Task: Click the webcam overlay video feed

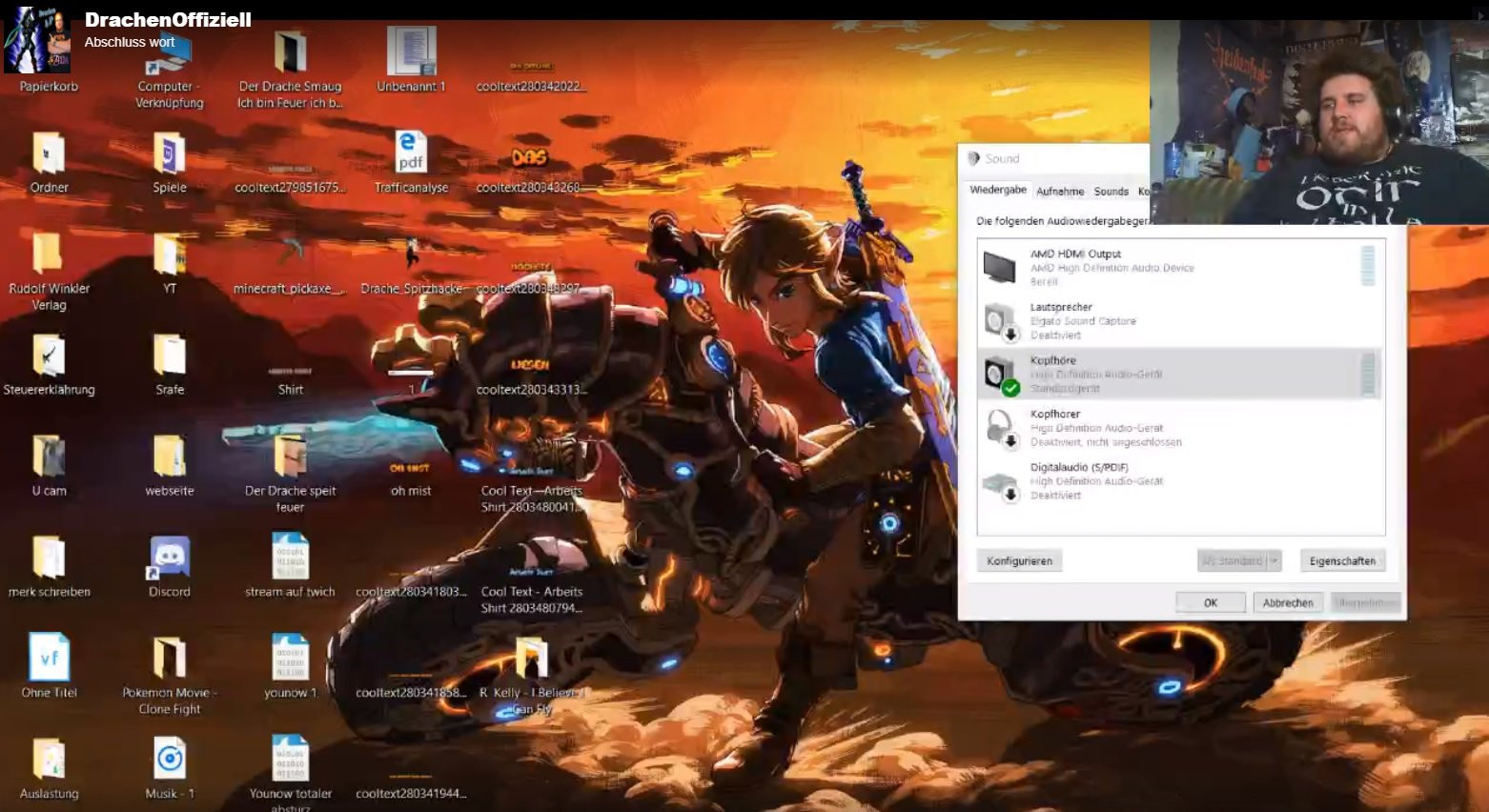Action: pos(1319,122)
